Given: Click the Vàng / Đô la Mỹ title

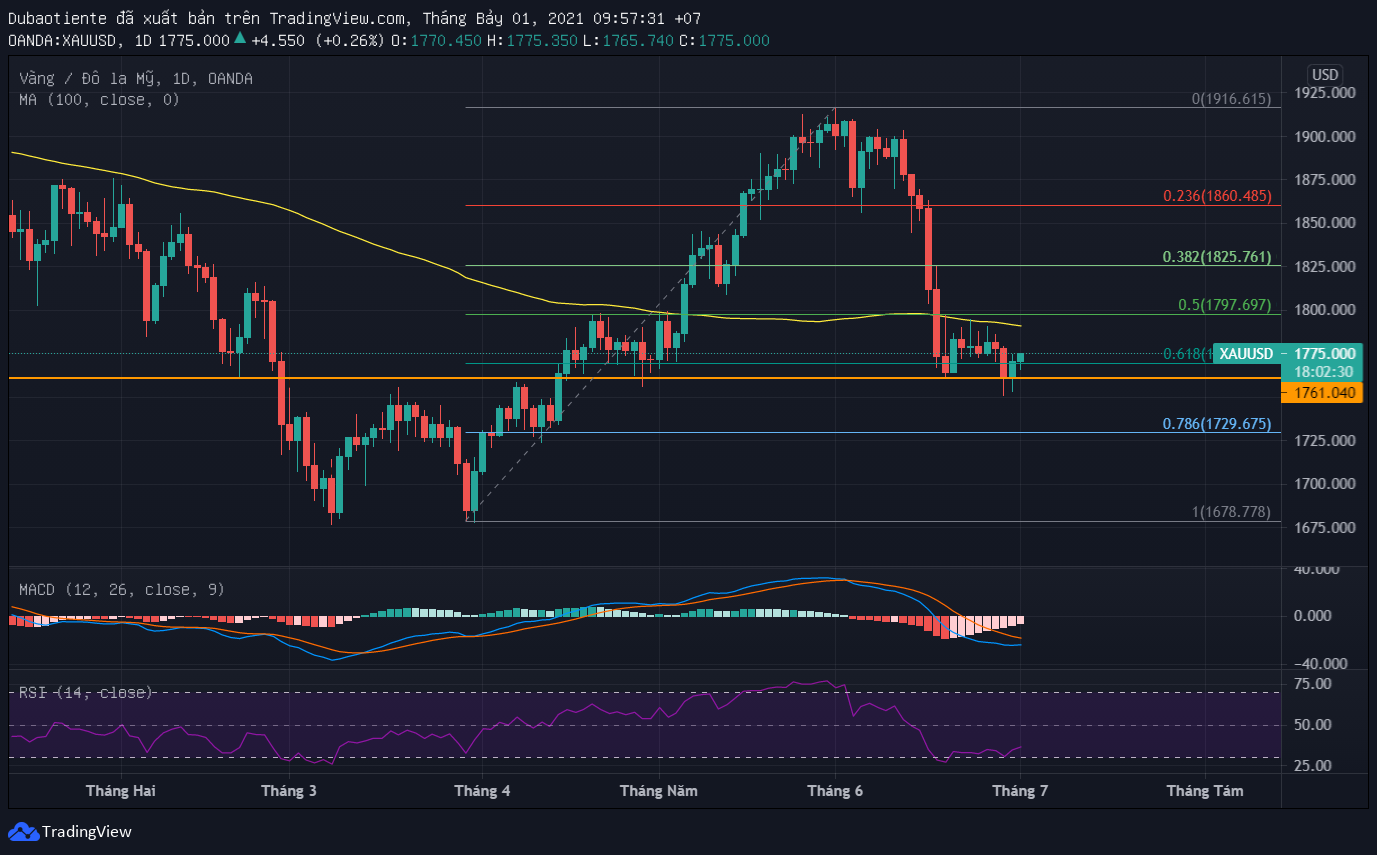Looking at the screenshot, I should tap(135, 78).
